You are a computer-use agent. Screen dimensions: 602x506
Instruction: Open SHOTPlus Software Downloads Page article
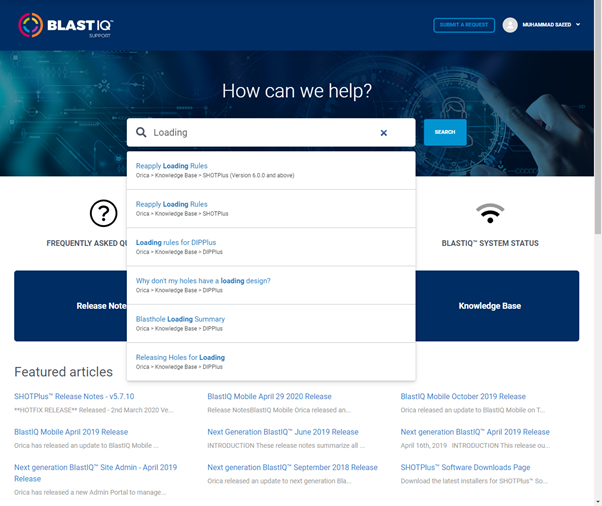[465, 467]
